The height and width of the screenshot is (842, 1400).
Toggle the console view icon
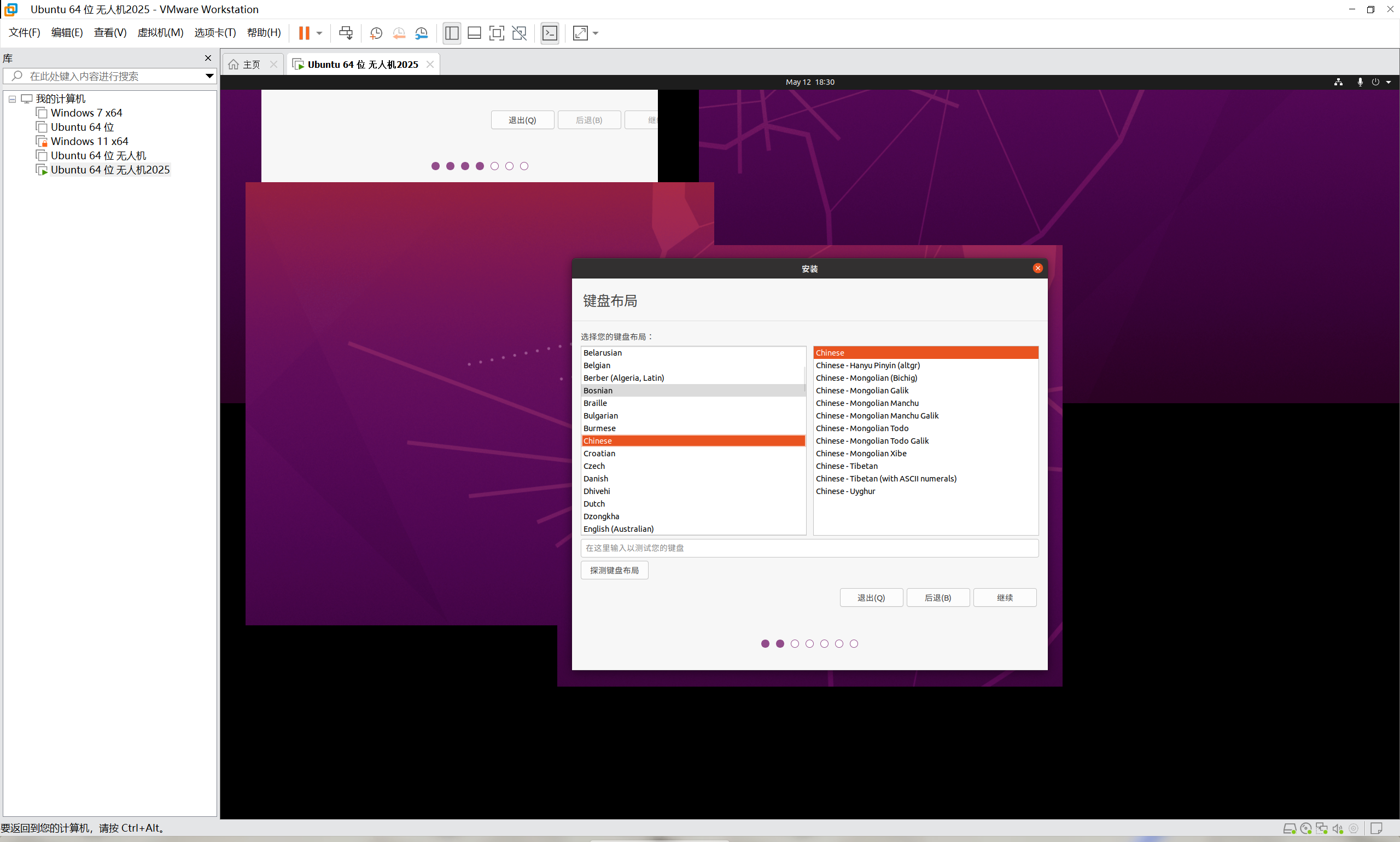pos(550,33)
